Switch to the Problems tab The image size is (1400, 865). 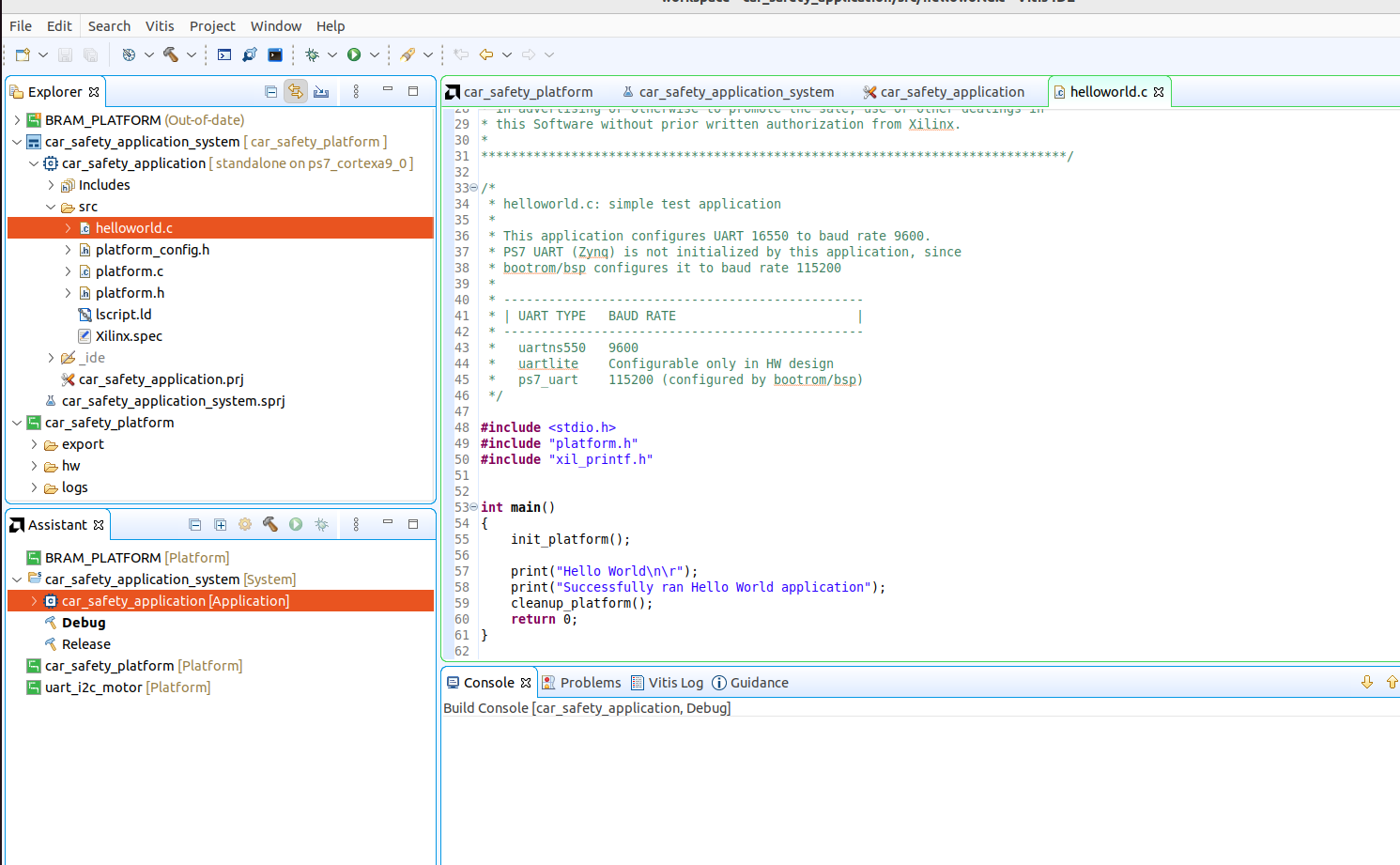point(581,683)
